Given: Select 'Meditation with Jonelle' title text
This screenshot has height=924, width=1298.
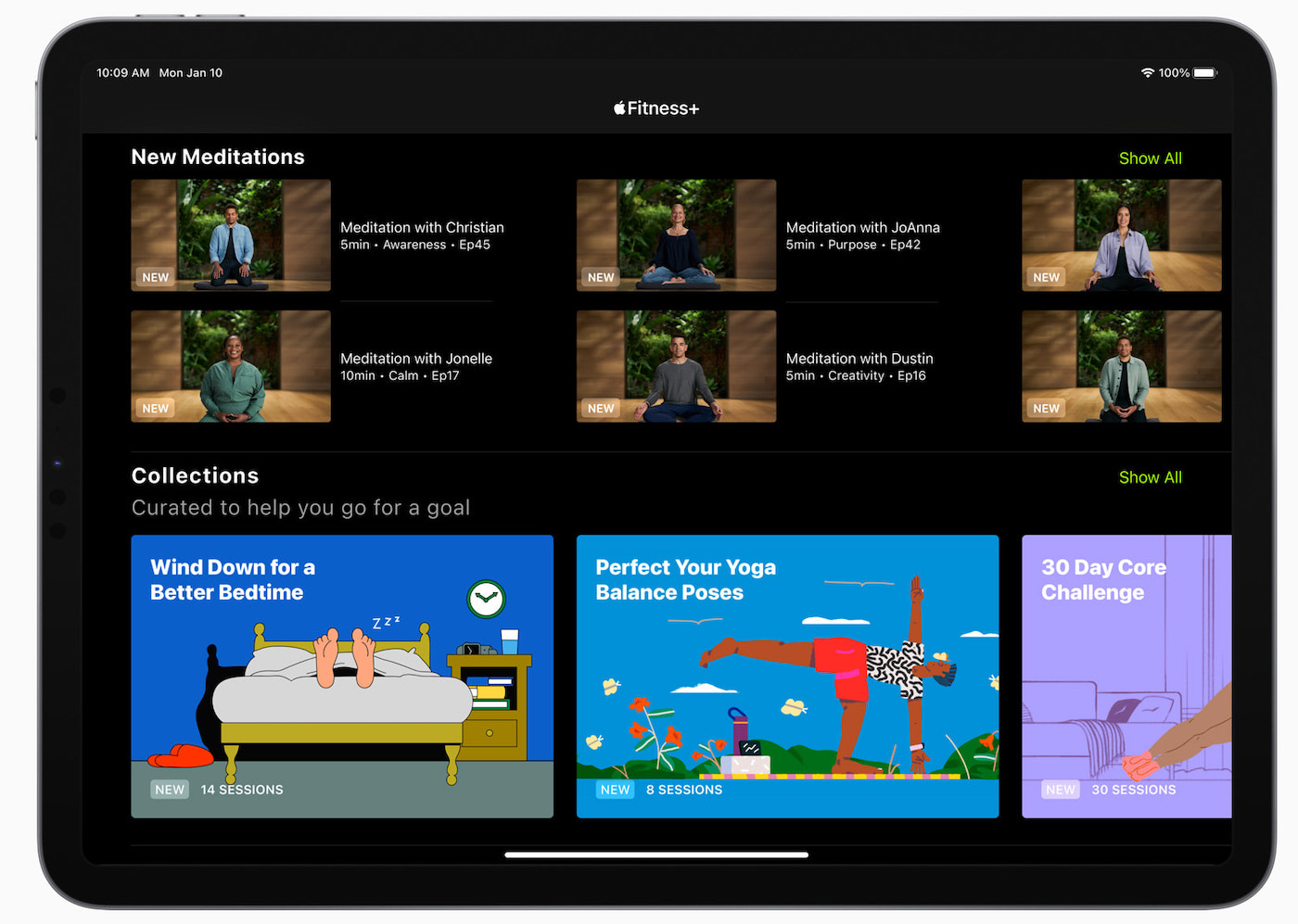Looking at the screenshot, I should point(416,359).
